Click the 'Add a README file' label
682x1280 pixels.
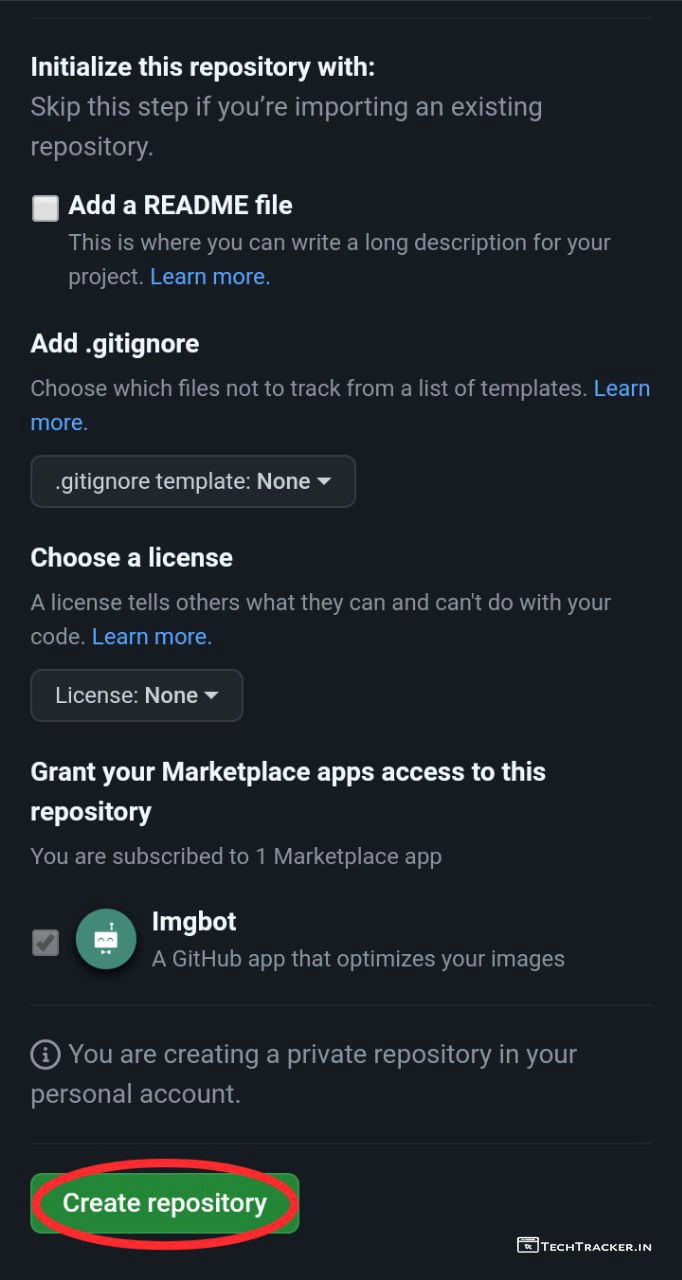180,205
